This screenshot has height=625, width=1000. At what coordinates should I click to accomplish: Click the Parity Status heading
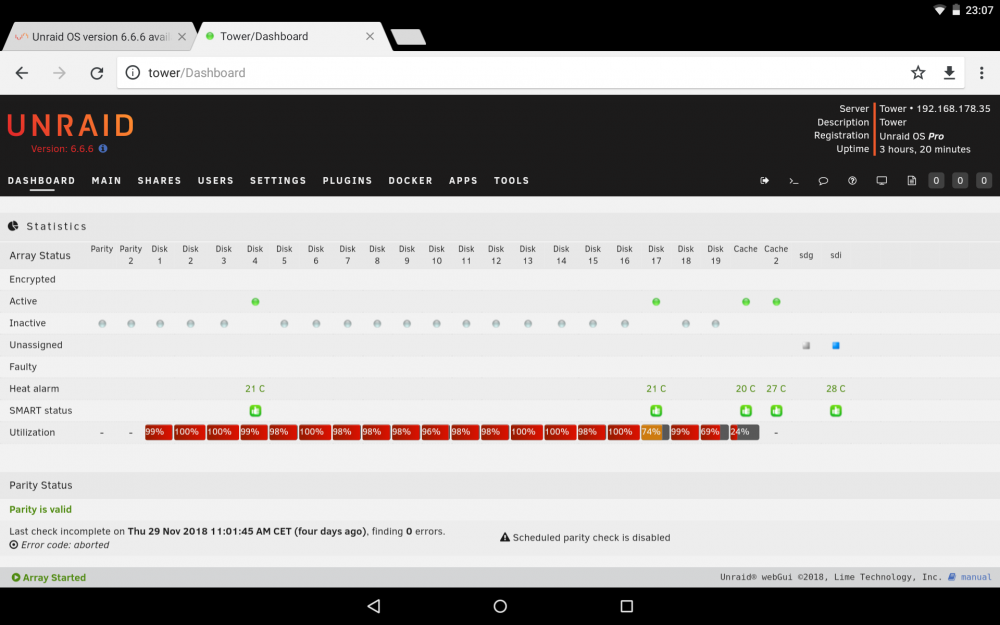pyautogui.click(x=41, y=485)
